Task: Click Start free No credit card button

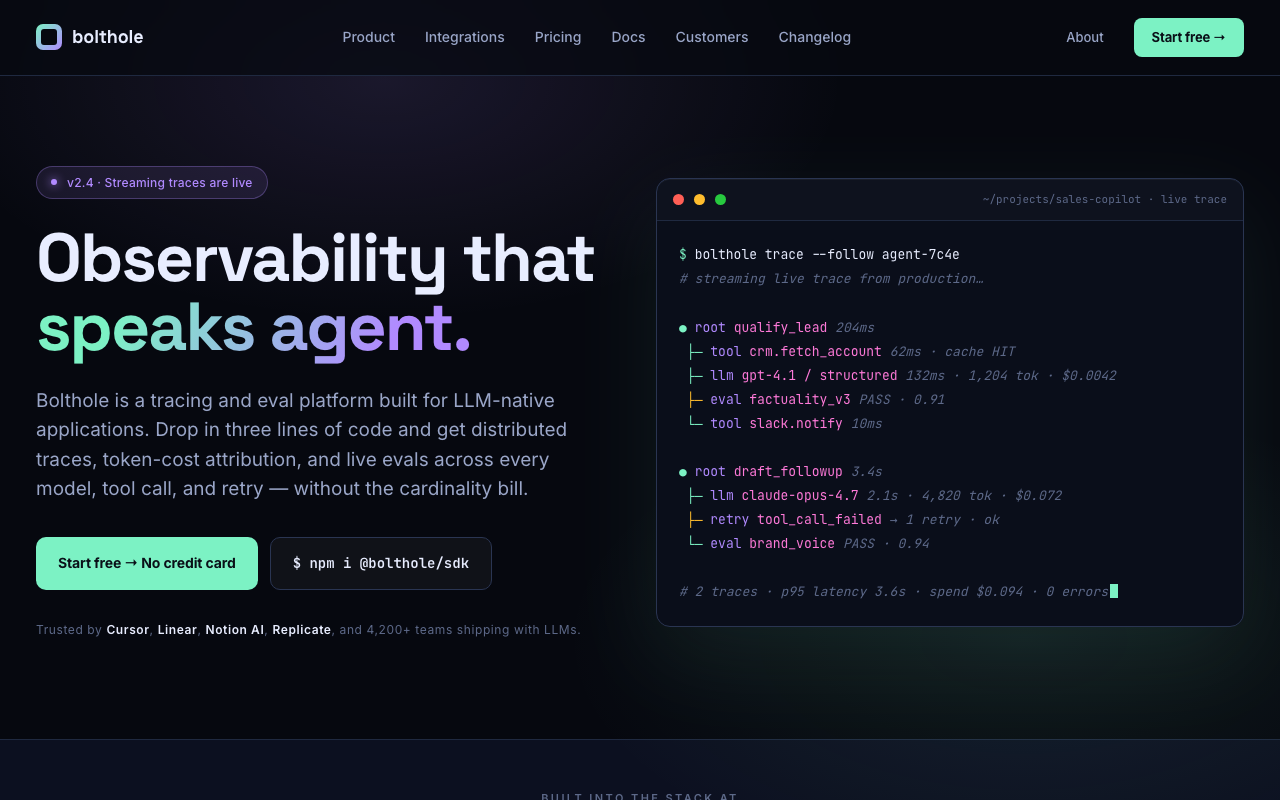Action: pyautogui.click(x=147, y=563)
